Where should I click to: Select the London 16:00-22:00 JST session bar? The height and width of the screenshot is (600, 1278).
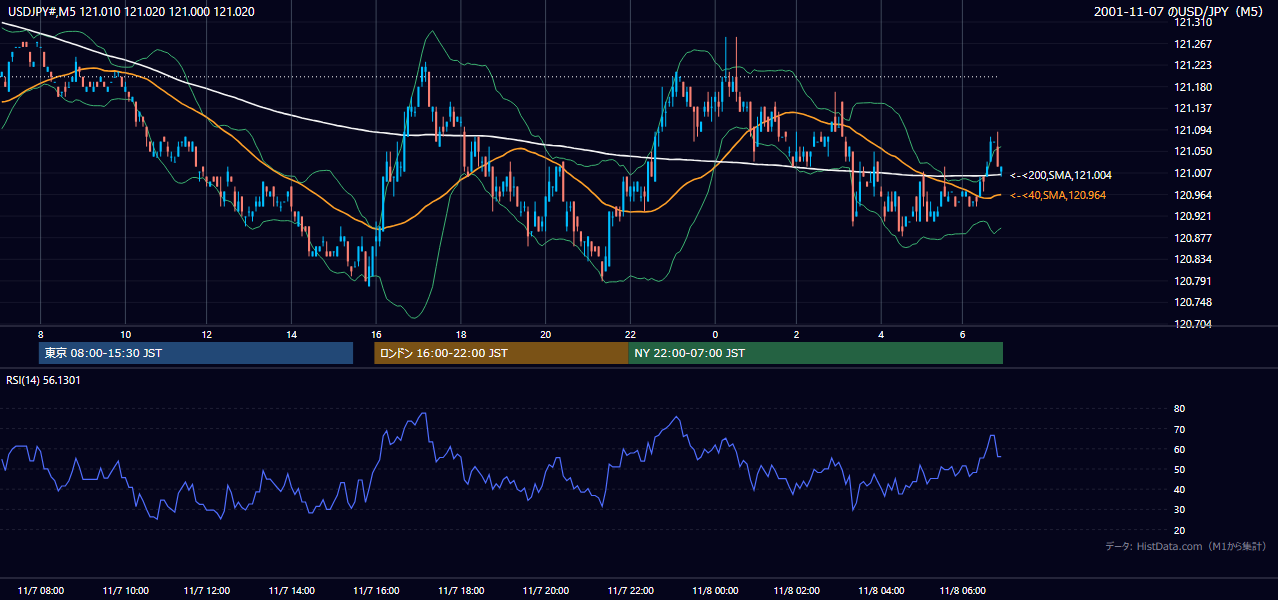click(x=501, y=353)
